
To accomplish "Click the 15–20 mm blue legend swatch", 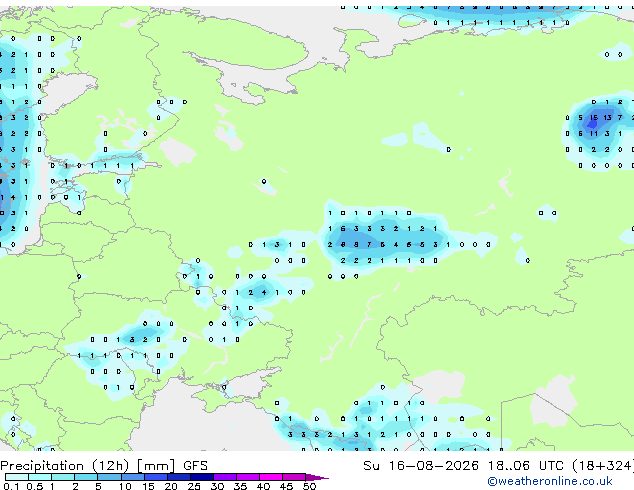I will 156,477.
